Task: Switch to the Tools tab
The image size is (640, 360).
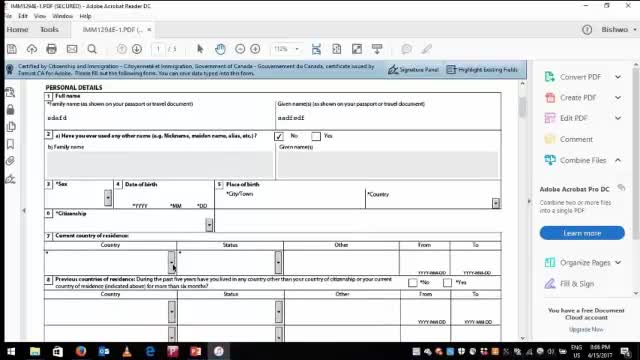Action: pyautogui.click(x=49, y=29)
